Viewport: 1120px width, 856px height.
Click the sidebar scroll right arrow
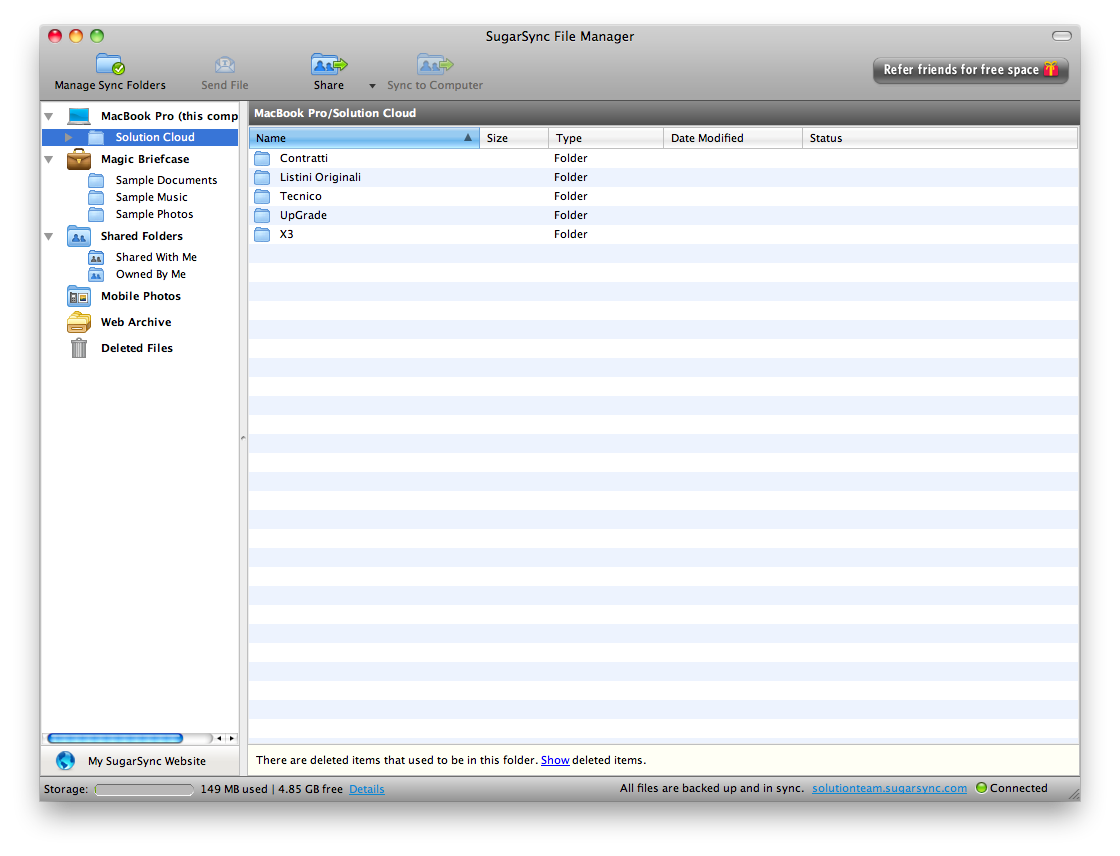pyautogui.click(x=231, y=738)
